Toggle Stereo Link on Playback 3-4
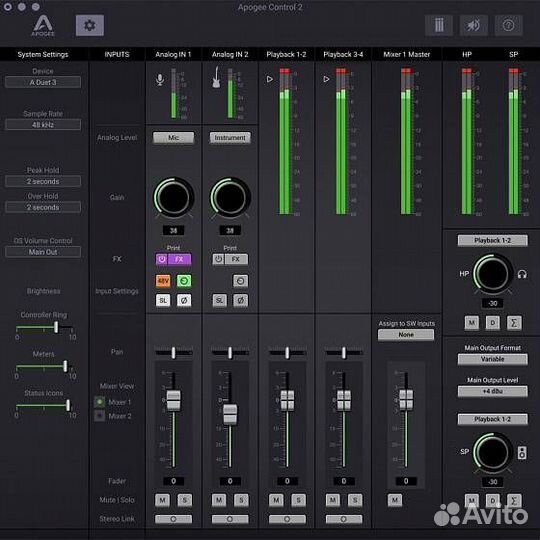Image resolution: width=540 pixels, height=540 pixels. click(344, 519)
